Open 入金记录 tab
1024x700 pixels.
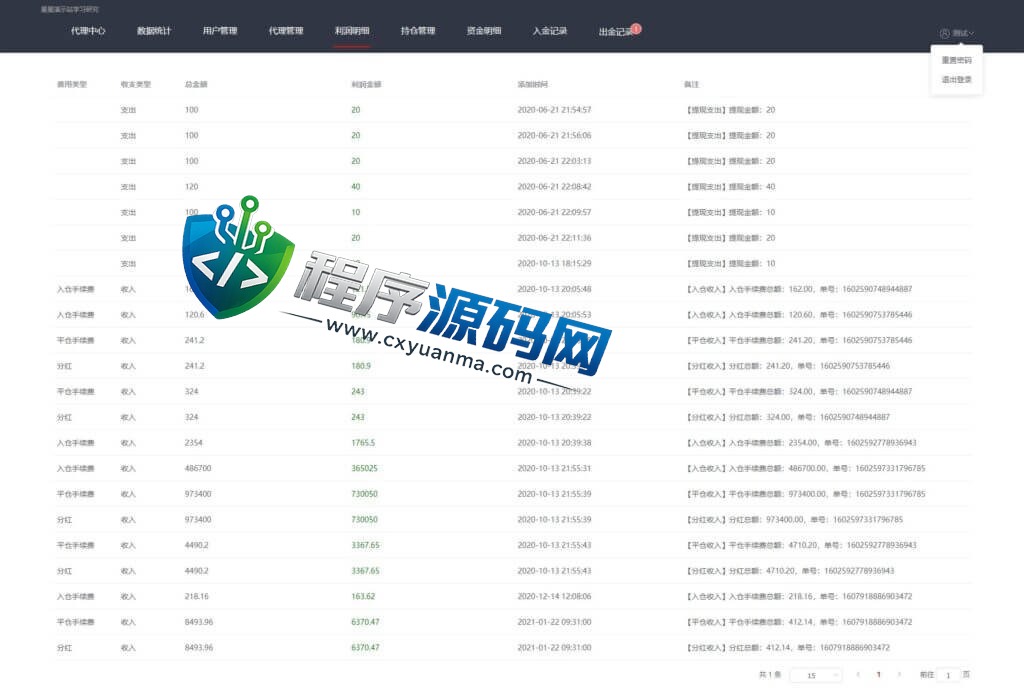(550, 31)
